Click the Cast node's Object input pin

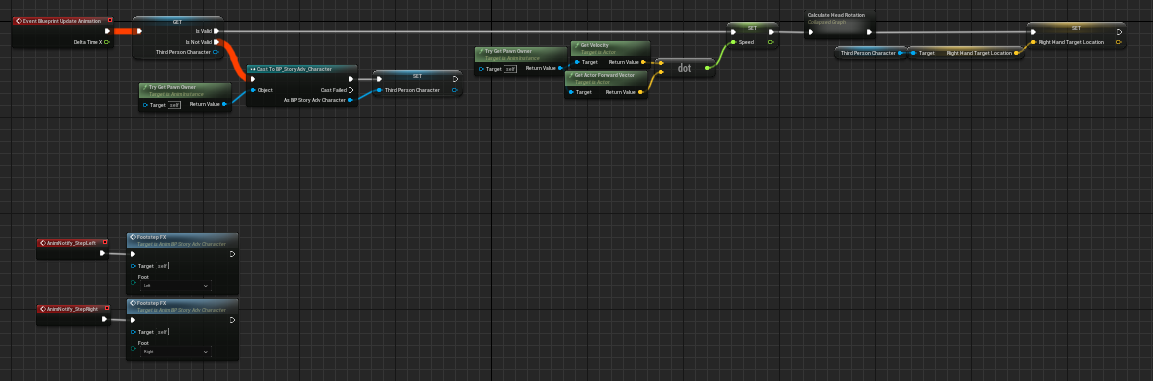click(252, 90)
